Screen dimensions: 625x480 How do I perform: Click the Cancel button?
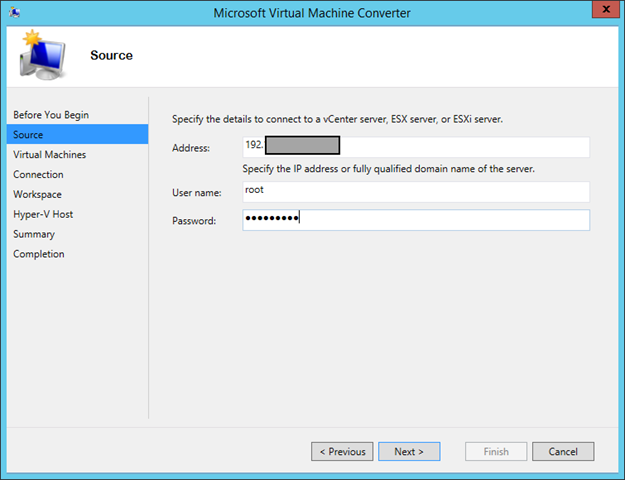[x=563, y=451]
